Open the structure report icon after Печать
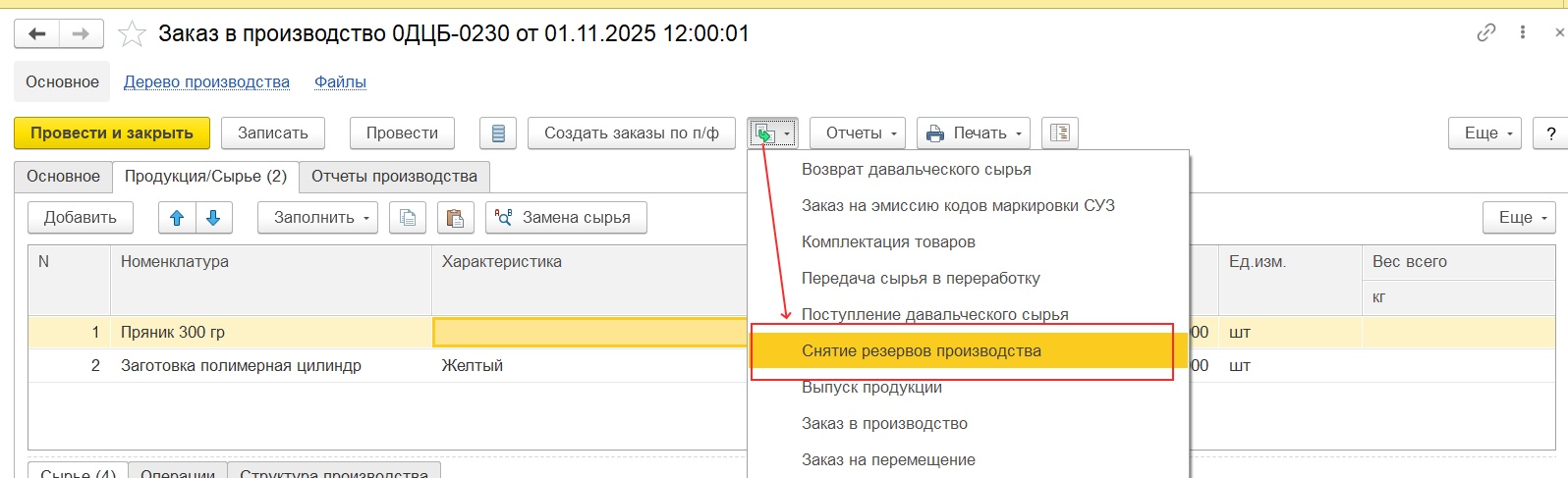Viewport: 1568px width, 478px height. 1060,133
